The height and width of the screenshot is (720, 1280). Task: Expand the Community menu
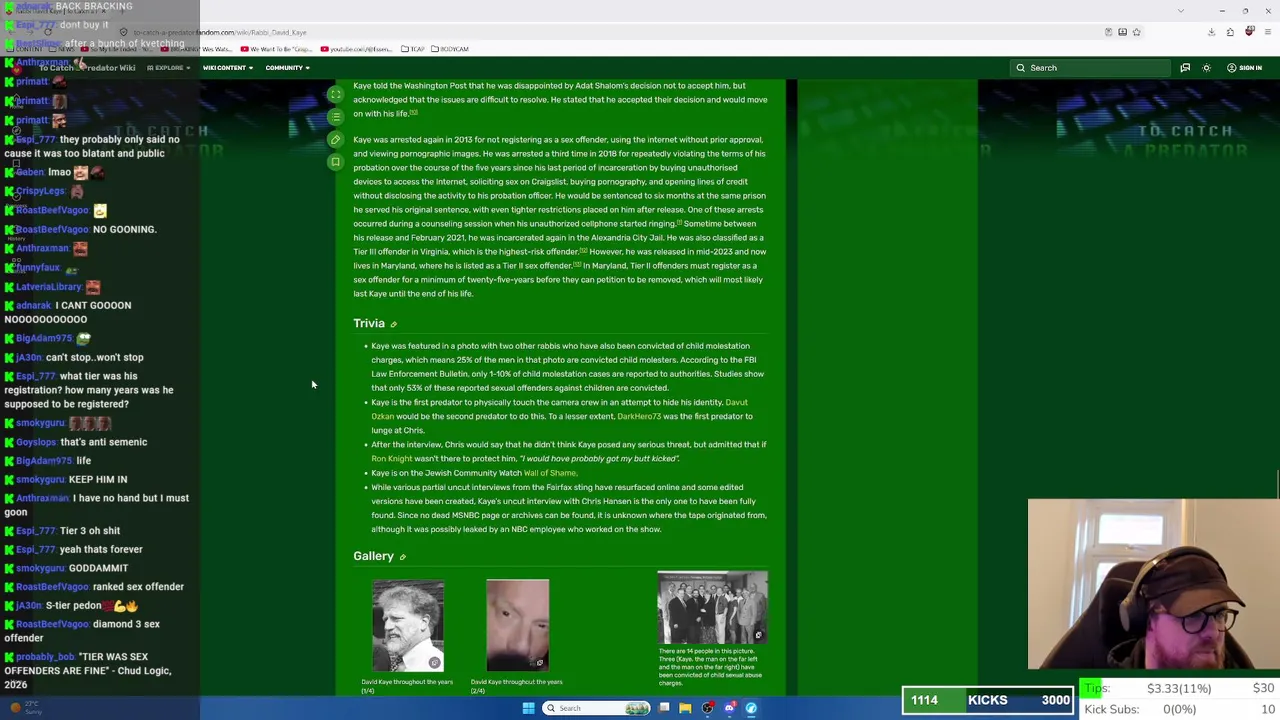coord(287,68)
